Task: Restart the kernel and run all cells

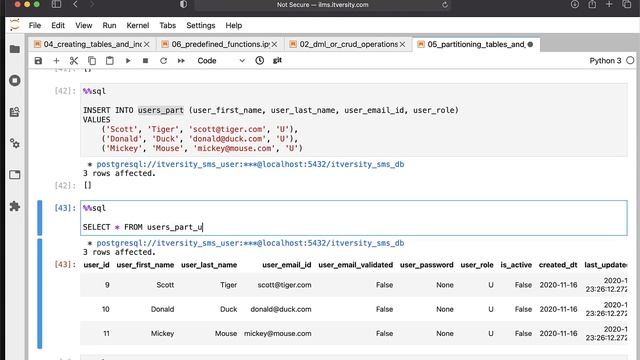Action: (x=181, y=61)
